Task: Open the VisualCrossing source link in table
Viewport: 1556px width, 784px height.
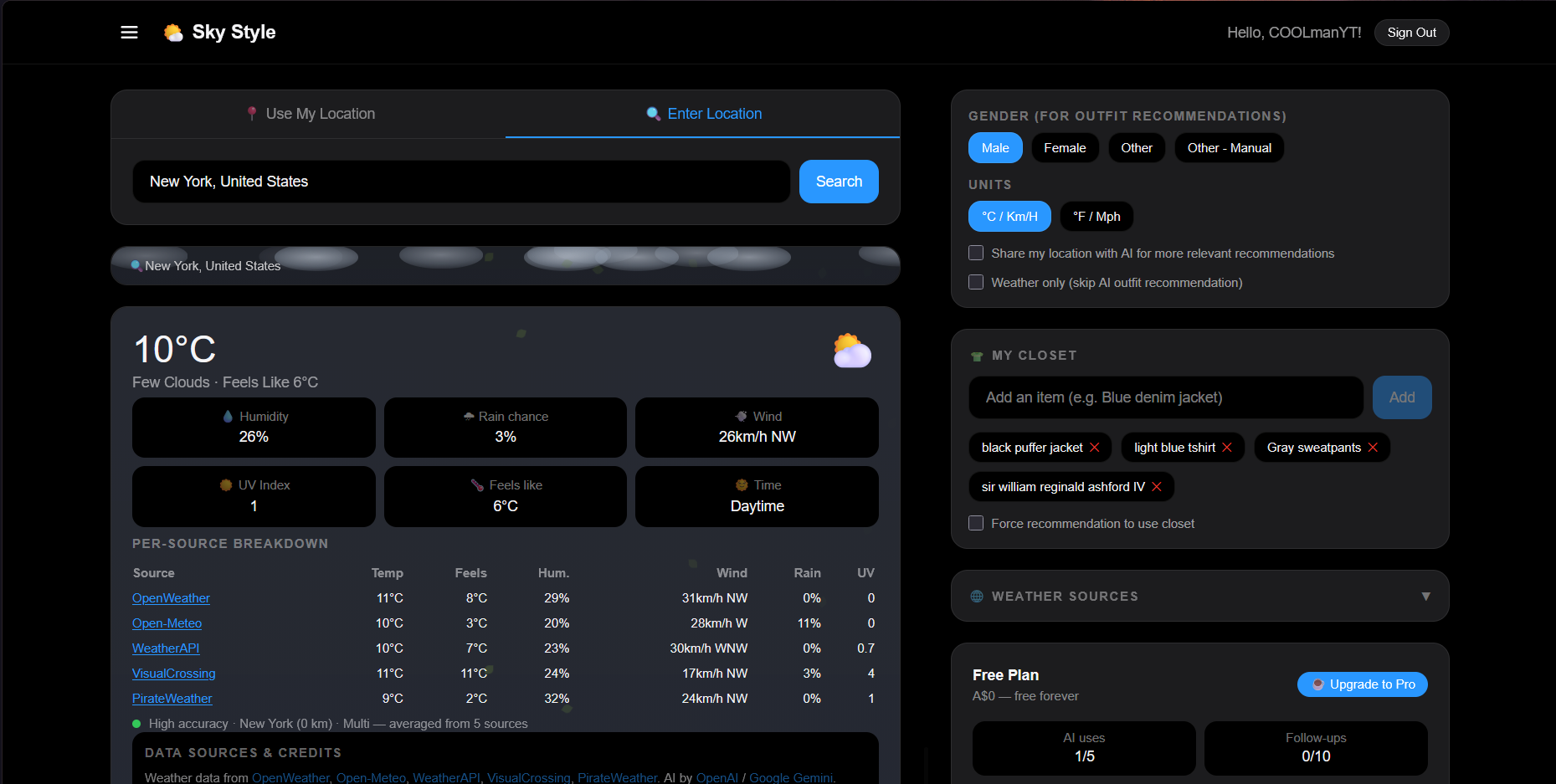Action: pyautogui.click(x=173, y=674)
